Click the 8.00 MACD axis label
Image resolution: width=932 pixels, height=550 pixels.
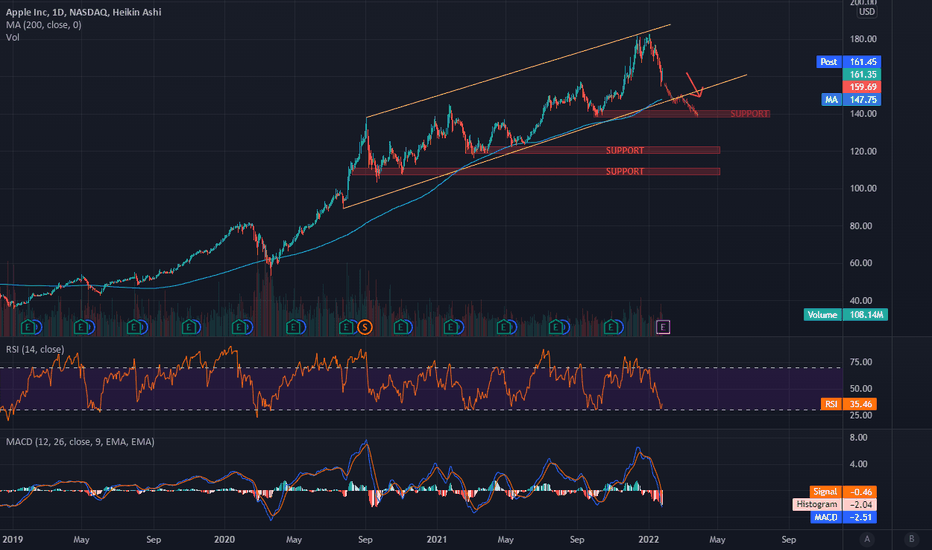(858, 438)
